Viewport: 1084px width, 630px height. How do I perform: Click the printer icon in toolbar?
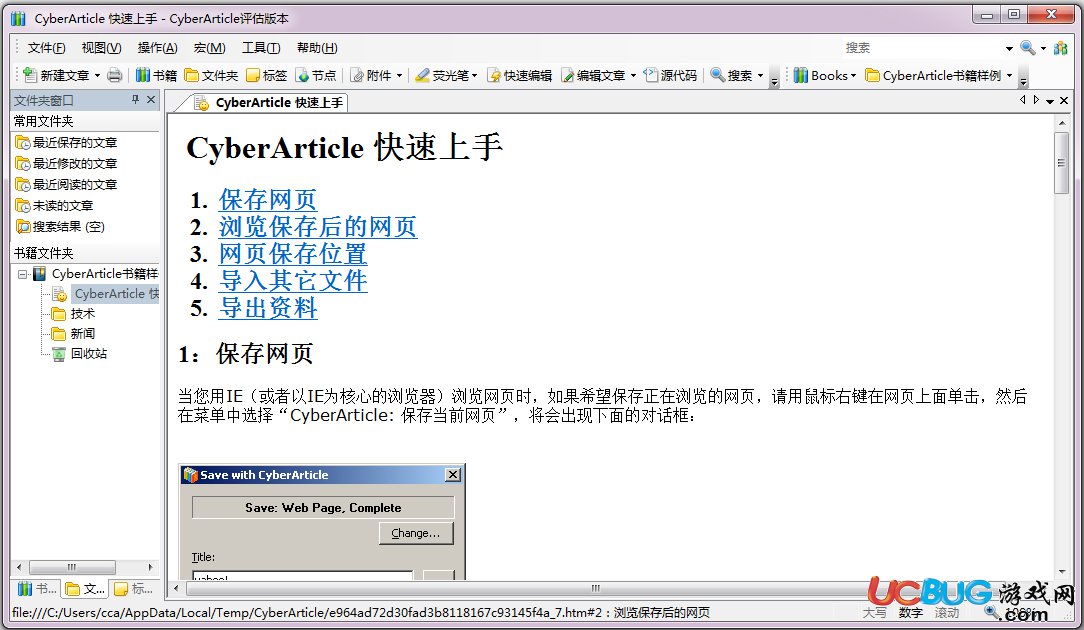(115, 75)
